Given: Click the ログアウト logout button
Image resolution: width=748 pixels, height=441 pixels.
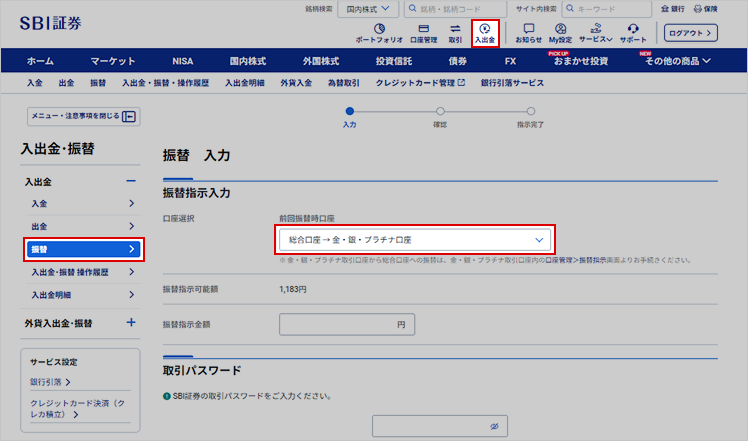Looking at the screenshot, I should pyautogui.click(x=691, y=33).
